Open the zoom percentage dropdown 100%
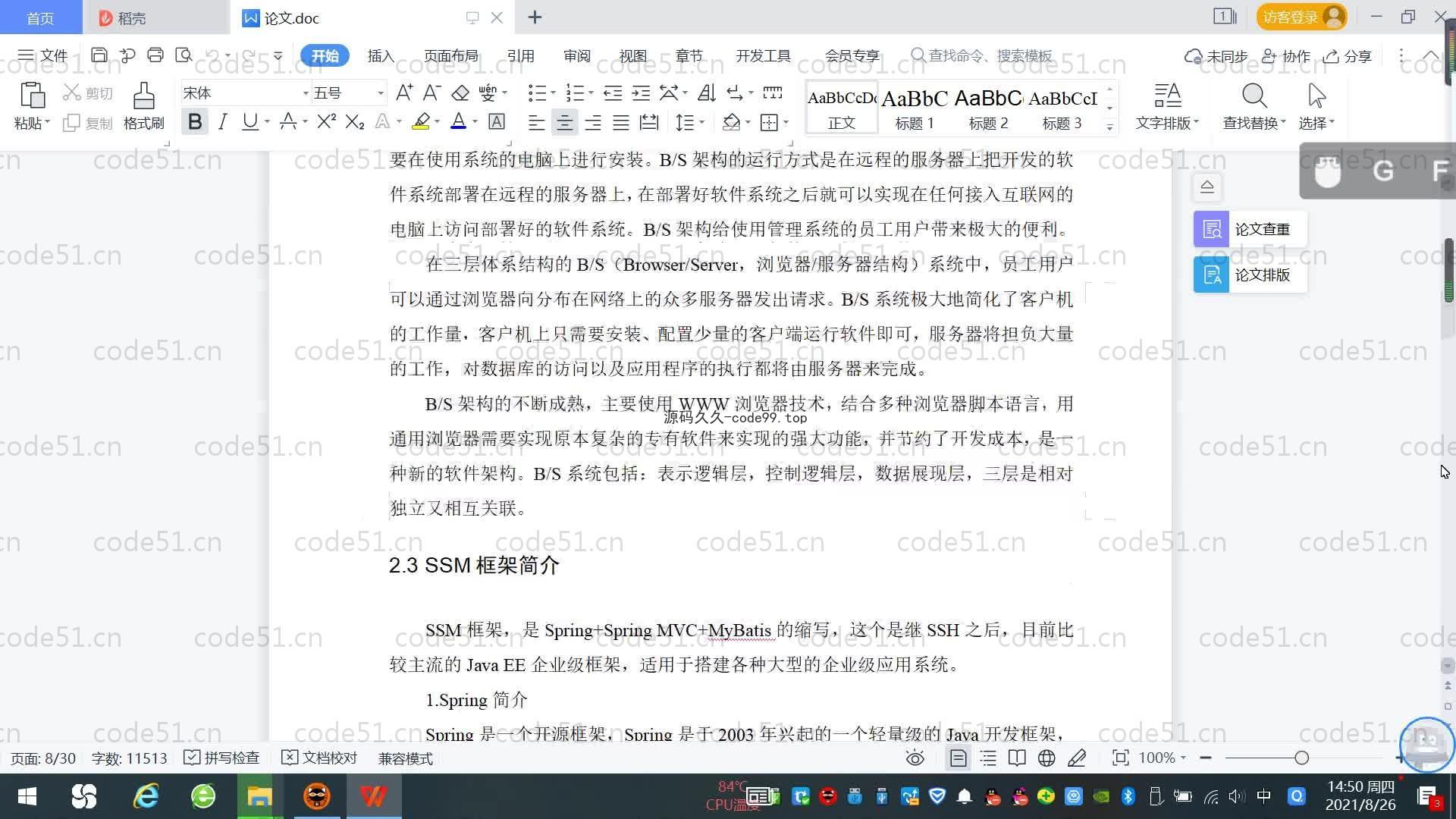Viewport: 1456px width, 819px height. [1162, 758]
